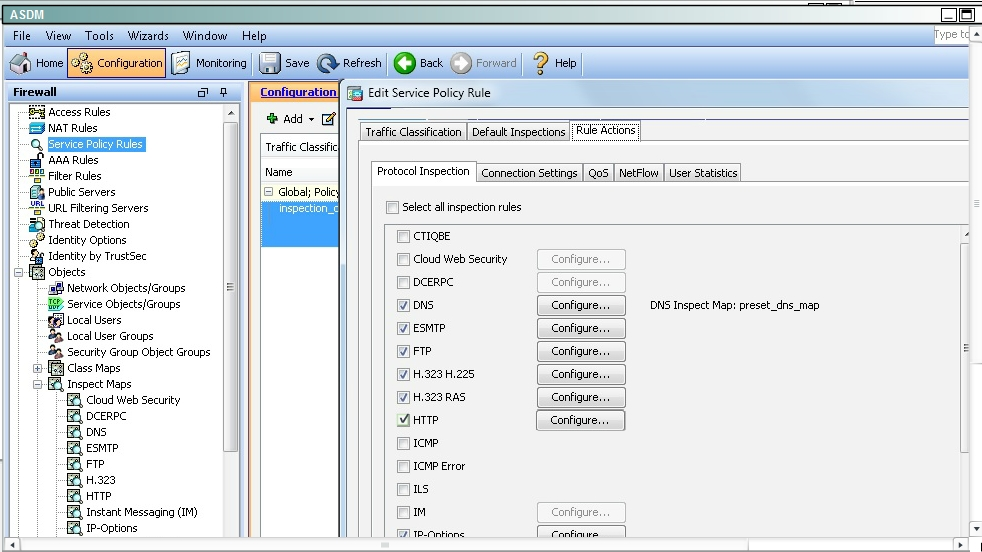Click the bottom horizontal scrollbar right arrow
The image size is (982, 552).
pyautogui.click(x=961, y=545)
